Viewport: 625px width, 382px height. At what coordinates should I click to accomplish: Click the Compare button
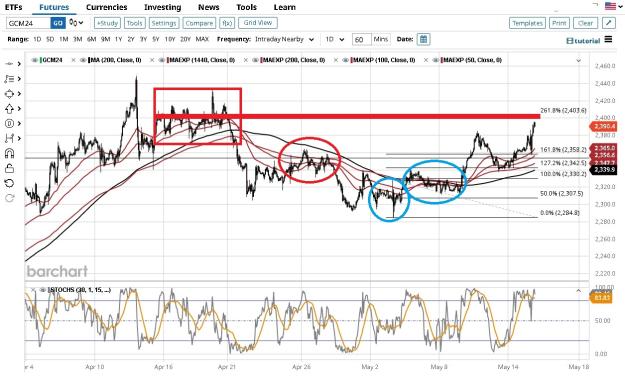(199, 23)
